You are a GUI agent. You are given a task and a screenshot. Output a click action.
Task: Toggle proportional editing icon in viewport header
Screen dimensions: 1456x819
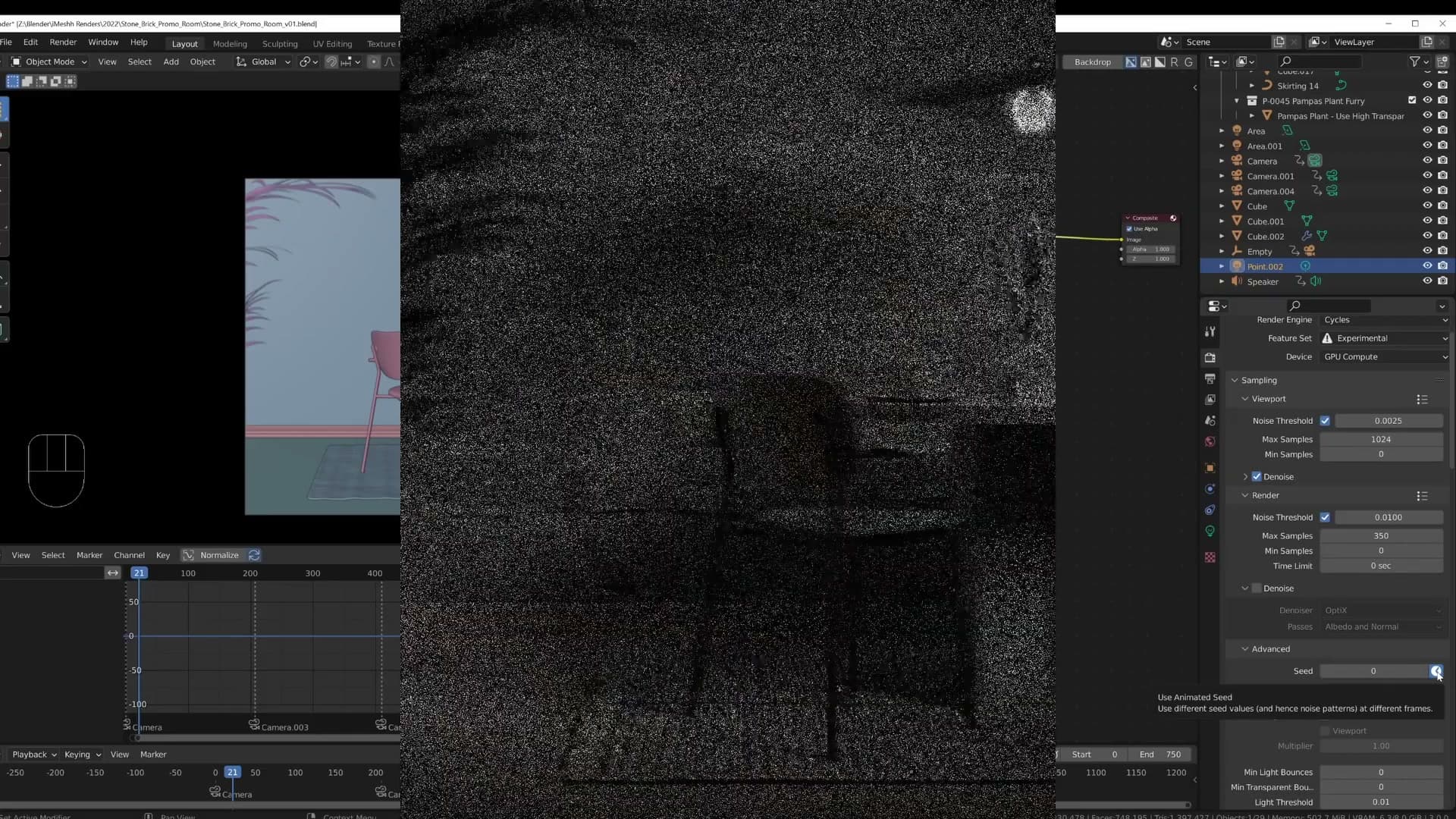point(373,61)
